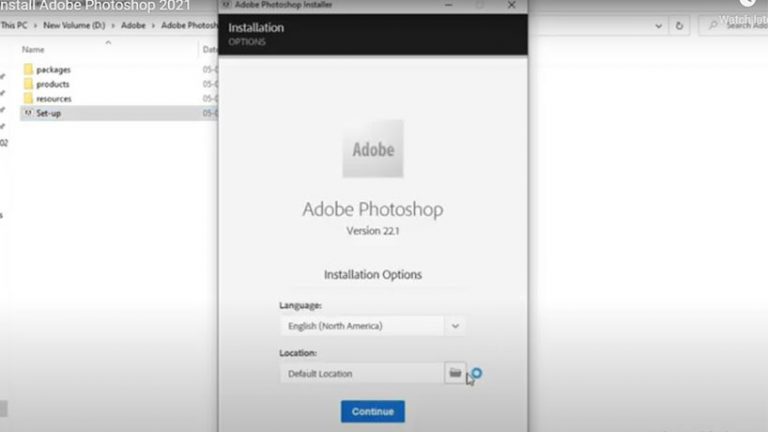Select the products folder in File Explorer
Screen dimensions: 768x432
point(53,84)
